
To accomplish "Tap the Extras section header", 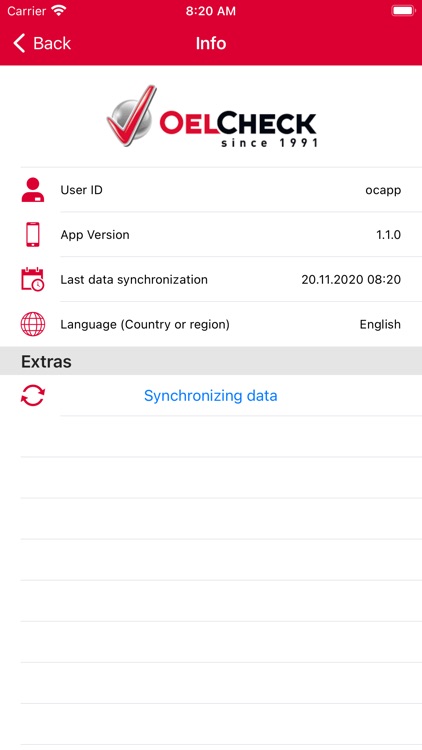I will (x=211, y=361).
